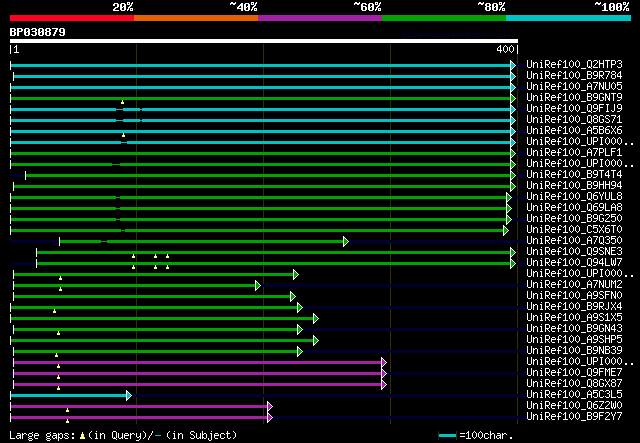Open UniRef100_A9S1X5 label
Viewport: 640px width, 443px height.
574,318
